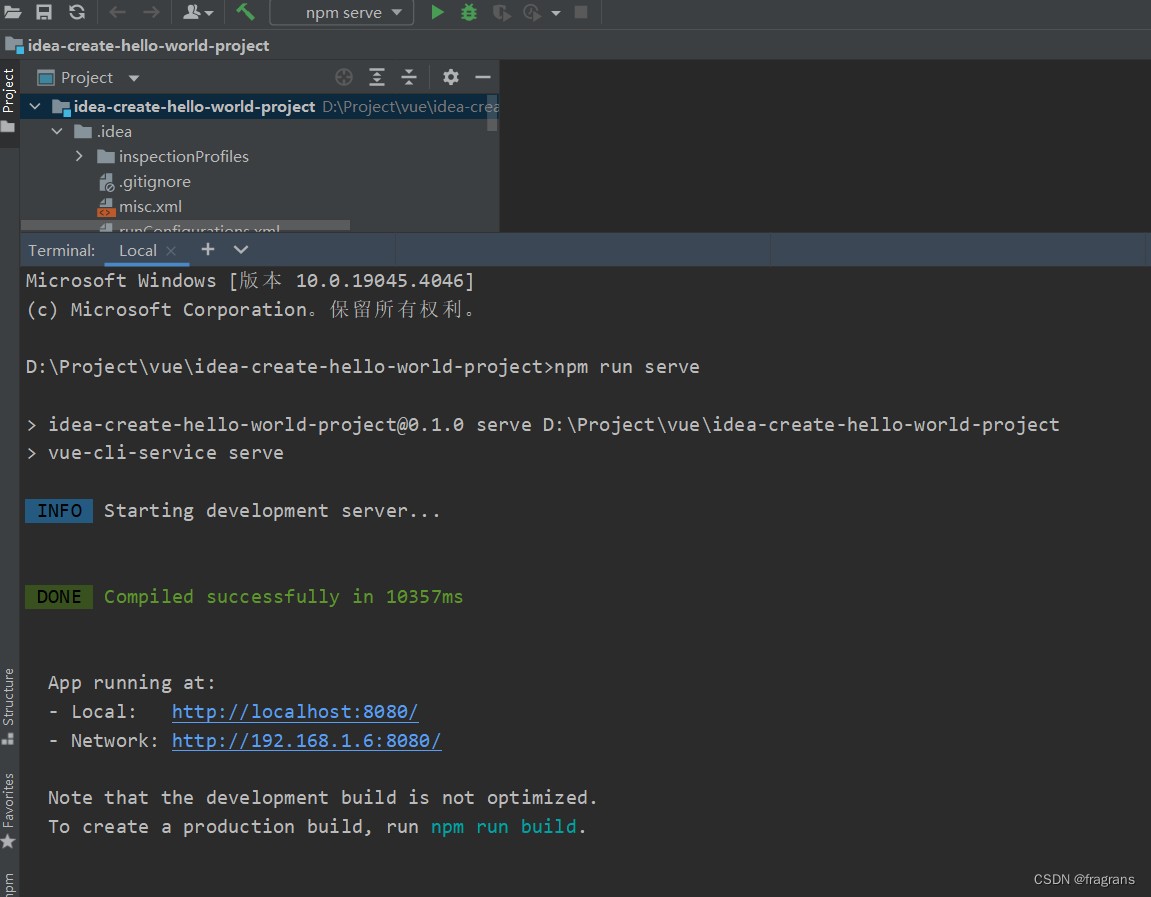The width and height of the screenshot is (1151, 897).
Task: Open terminal sessions dropdown chevron
Action: (x=241, y=249)
